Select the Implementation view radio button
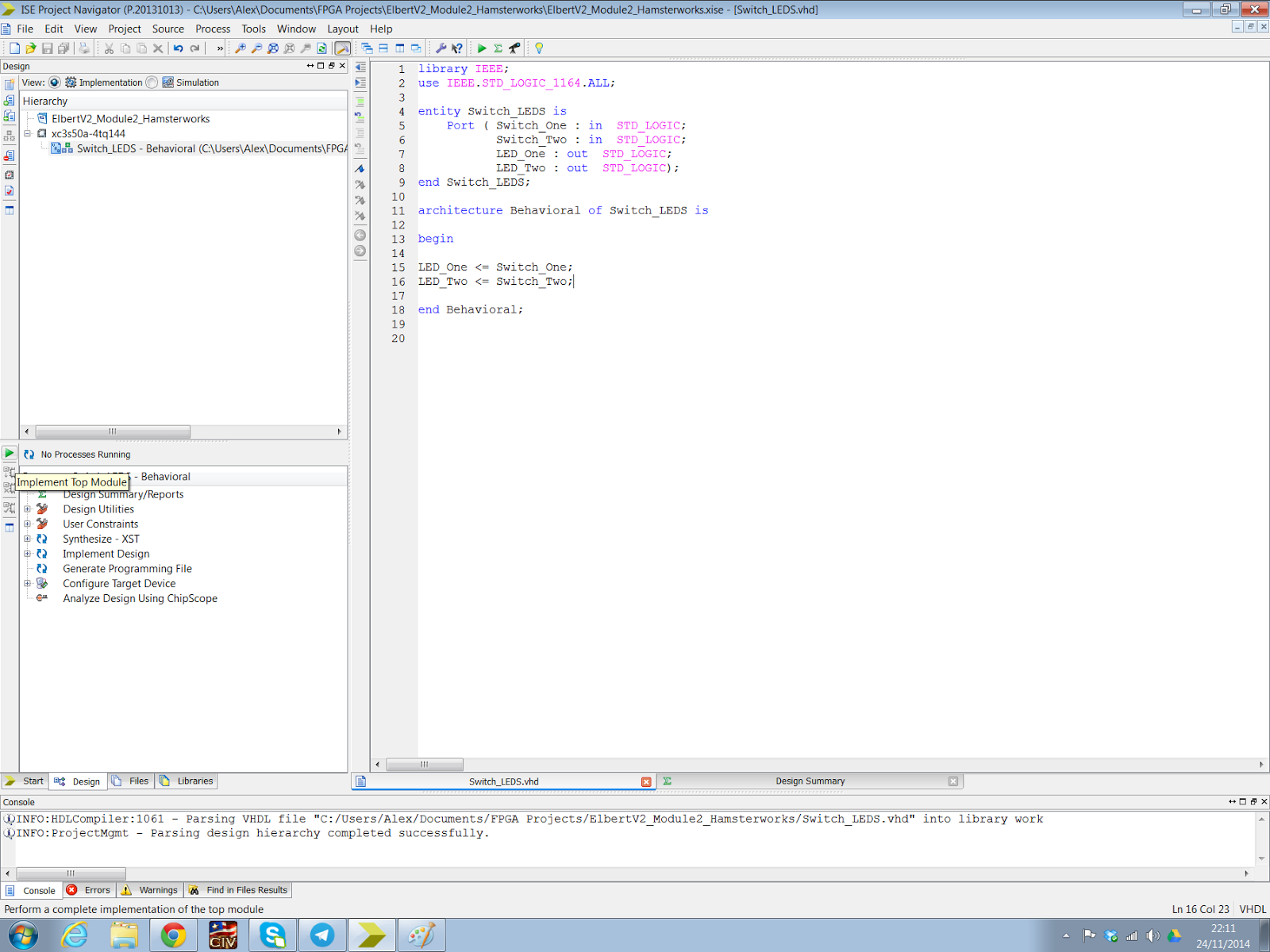This screenshot has width=1270, height=952. point(54,82)
